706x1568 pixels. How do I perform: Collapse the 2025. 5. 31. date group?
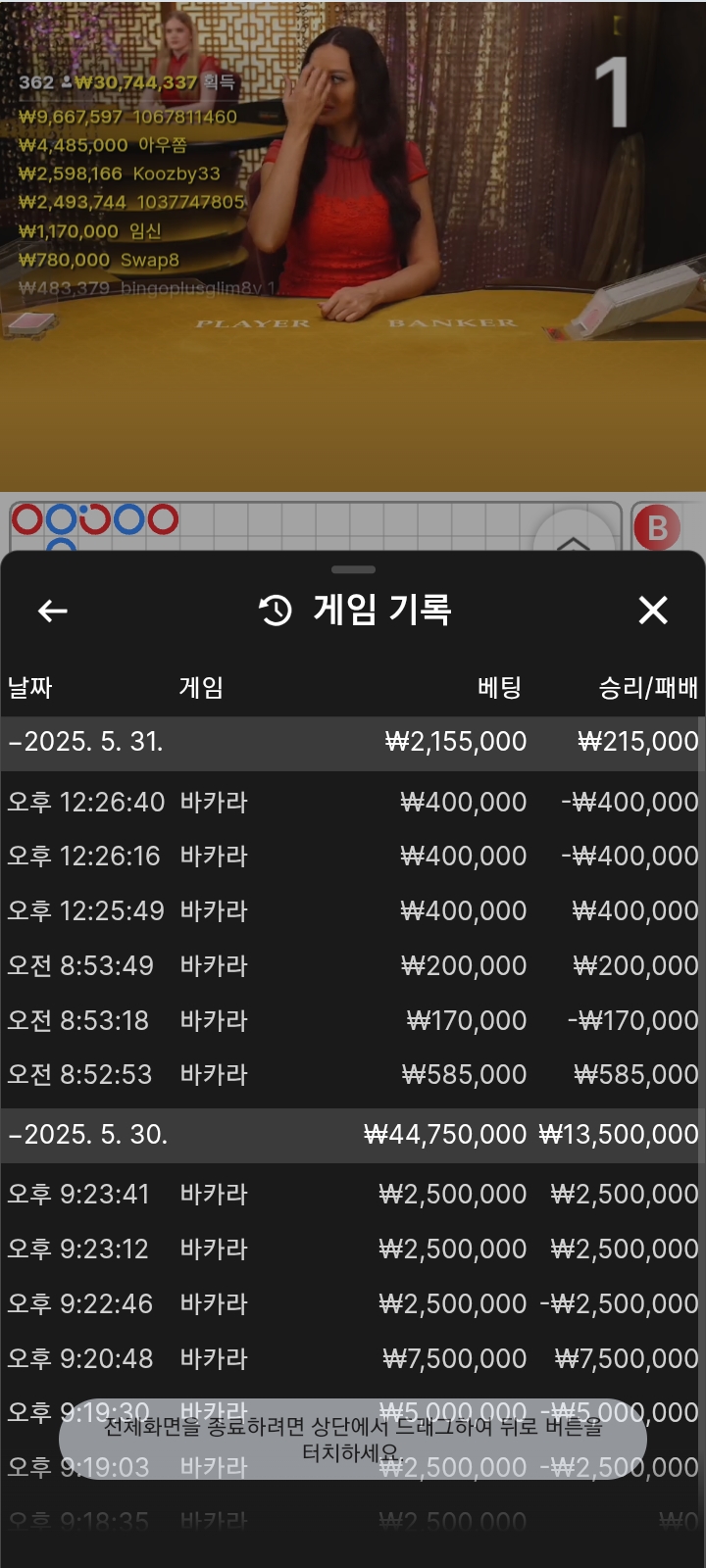click(x=353, y=742)
